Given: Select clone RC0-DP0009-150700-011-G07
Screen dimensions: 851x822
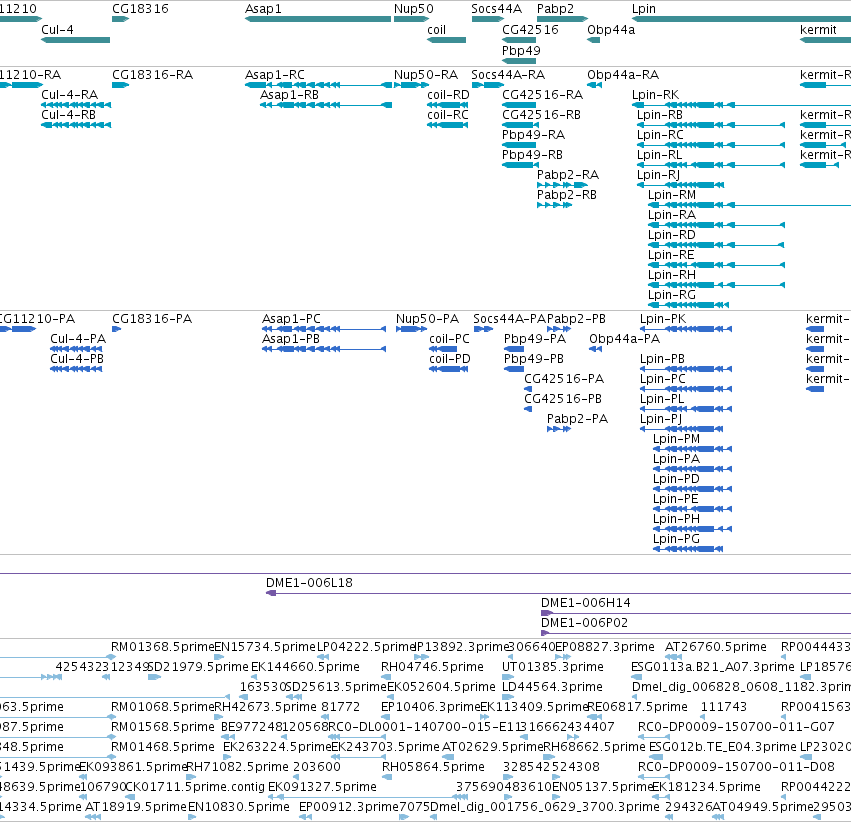Looking at the screenshot, I should point(736,727).
